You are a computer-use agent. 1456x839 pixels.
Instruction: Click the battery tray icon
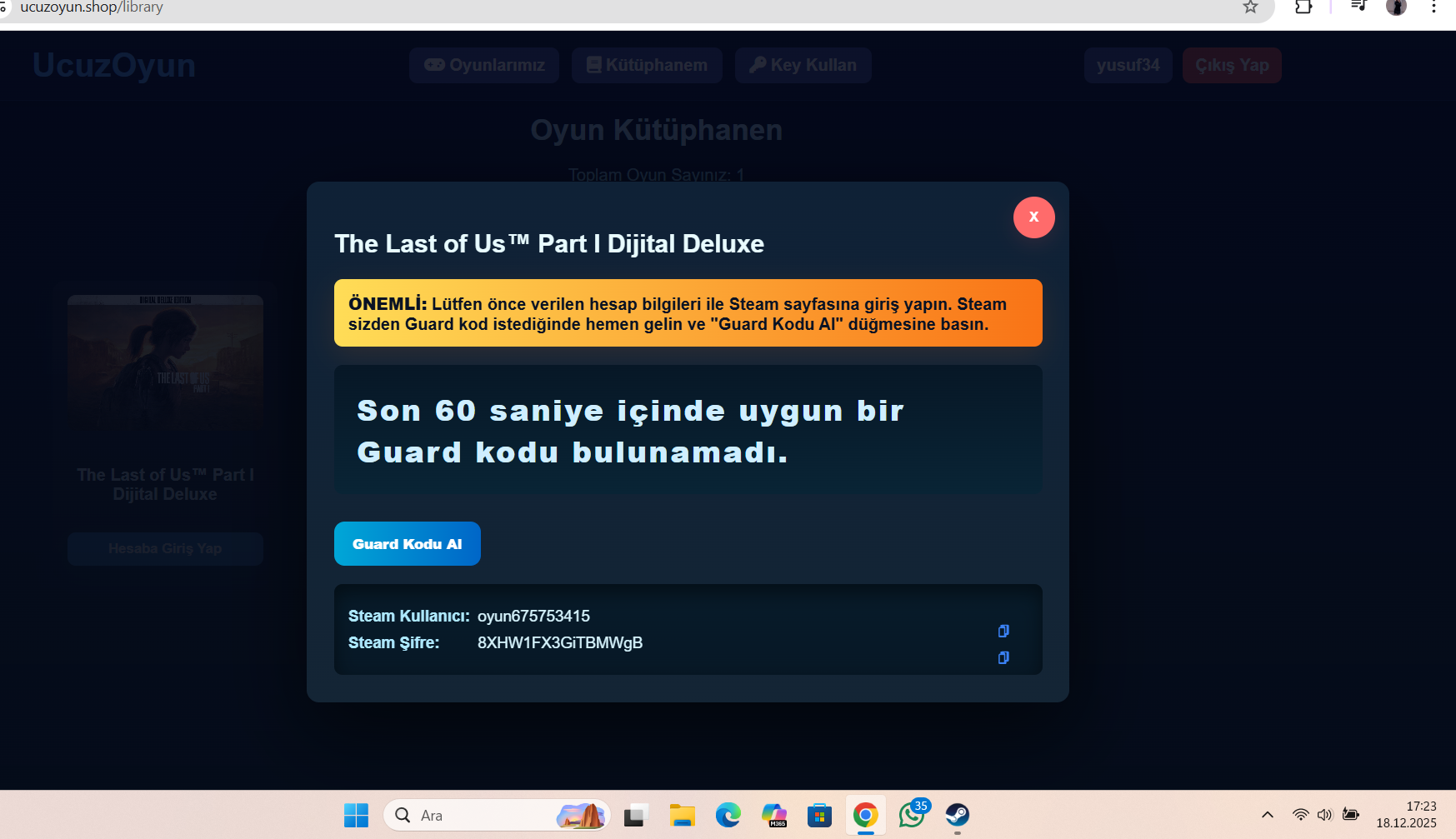pyautogui.click(x=1351, y=815)
